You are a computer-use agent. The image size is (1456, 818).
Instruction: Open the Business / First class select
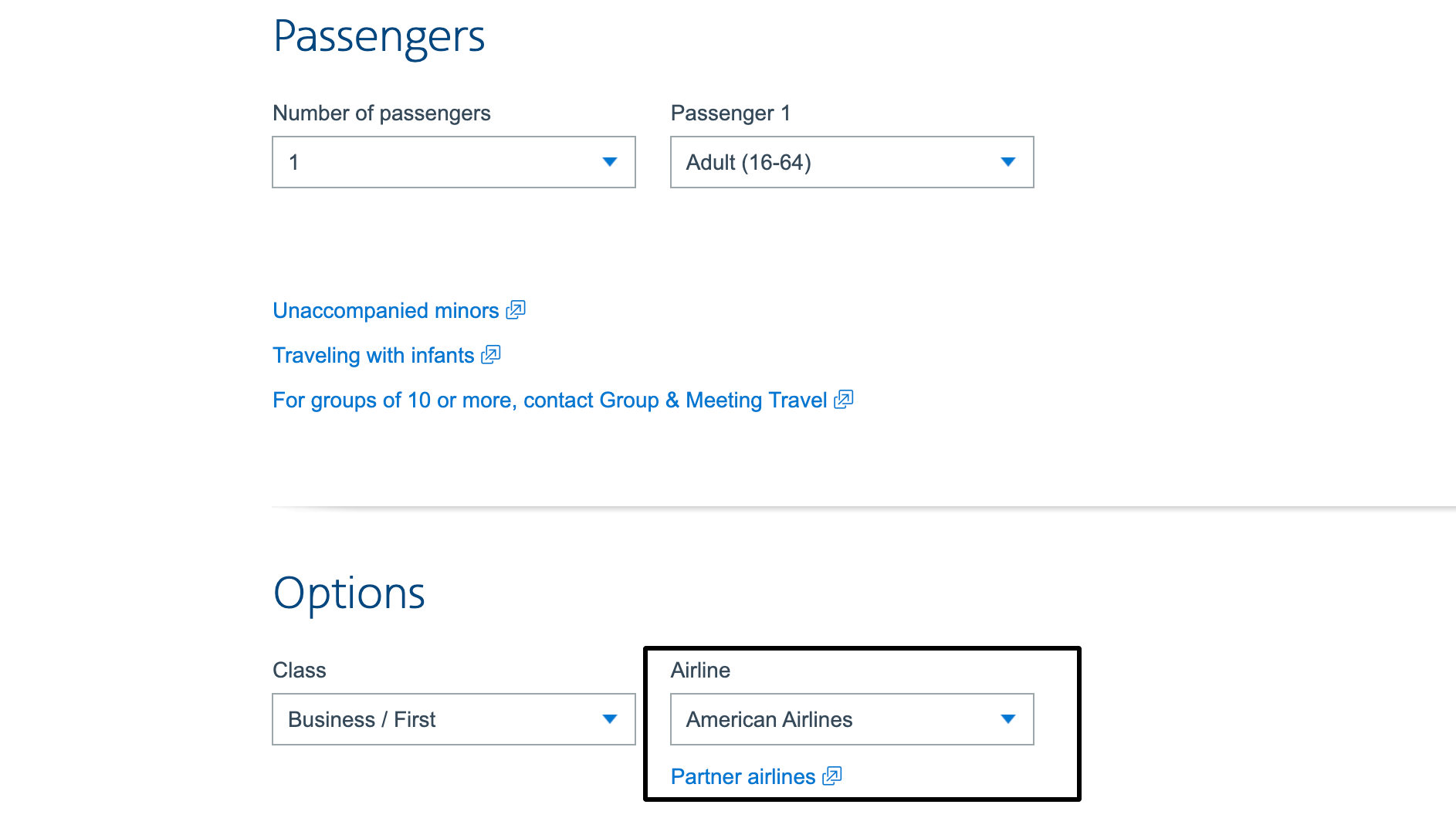tap(440, 719)
